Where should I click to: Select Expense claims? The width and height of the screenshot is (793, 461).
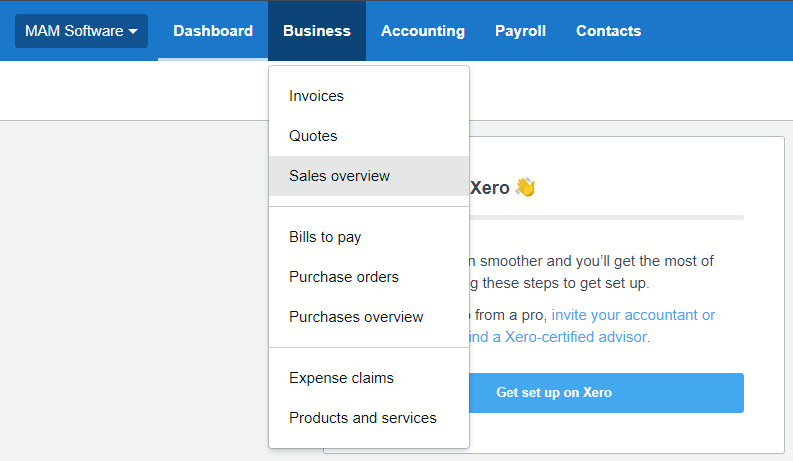pos(341,378)
